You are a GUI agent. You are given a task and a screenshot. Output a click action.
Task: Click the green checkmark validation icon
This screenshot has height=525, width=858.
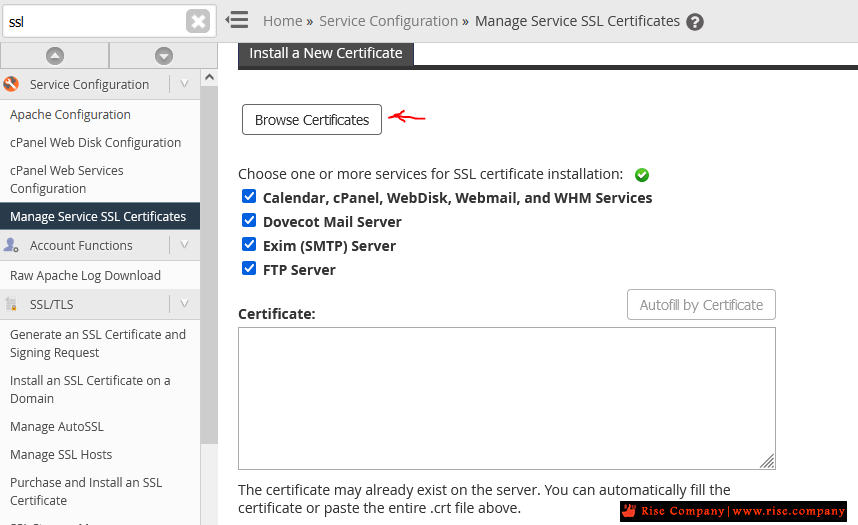tap(642, 175)
